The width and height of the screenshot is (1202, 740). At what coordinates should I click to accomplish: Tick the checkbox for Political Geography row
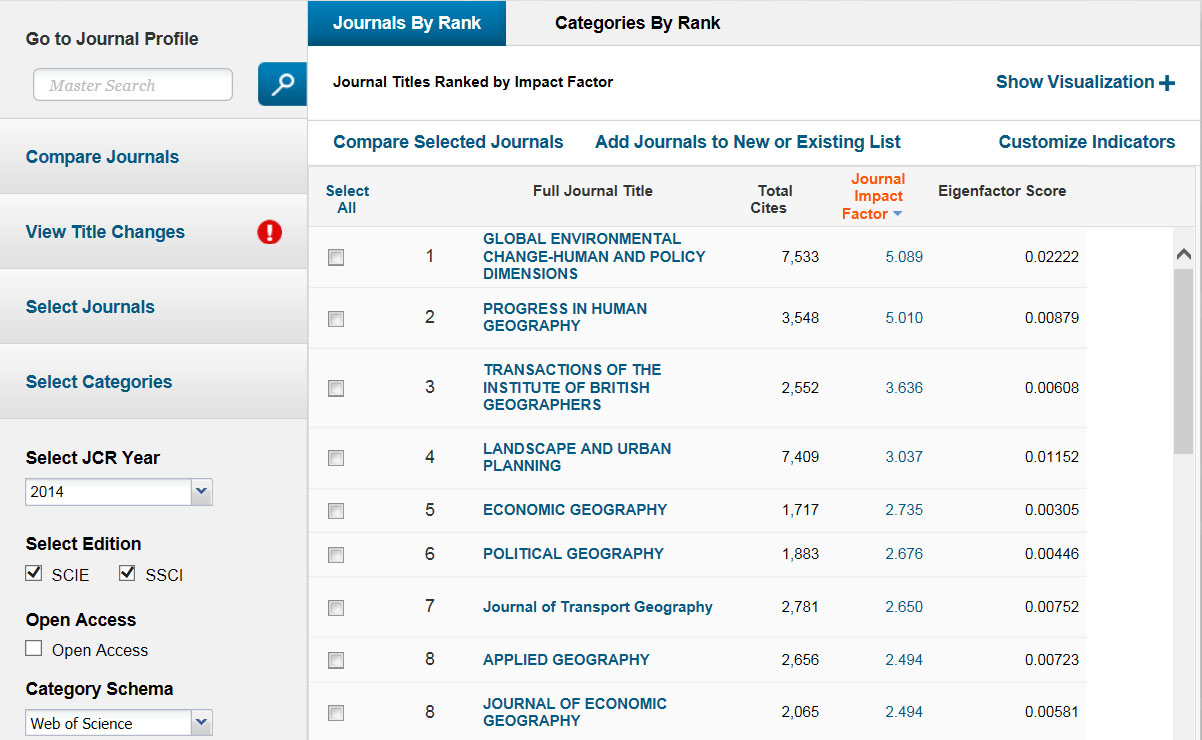point(336,555)
